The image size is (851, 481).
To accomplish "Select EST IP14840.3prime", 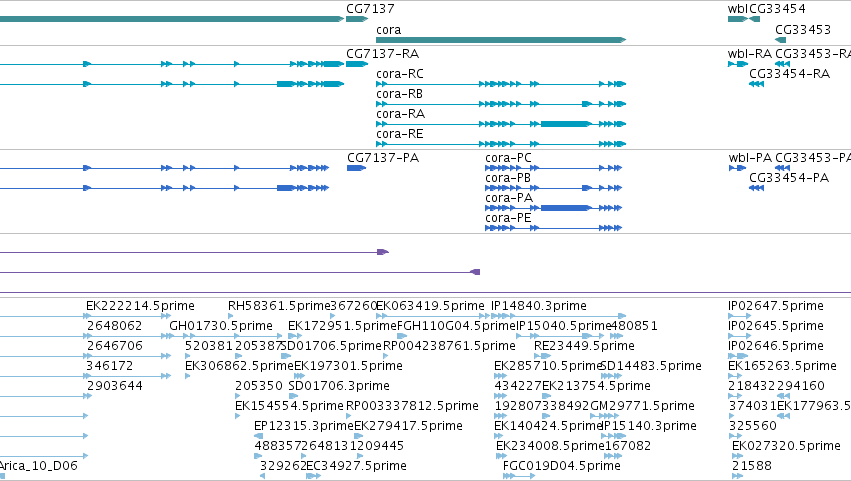I will 538,306.
